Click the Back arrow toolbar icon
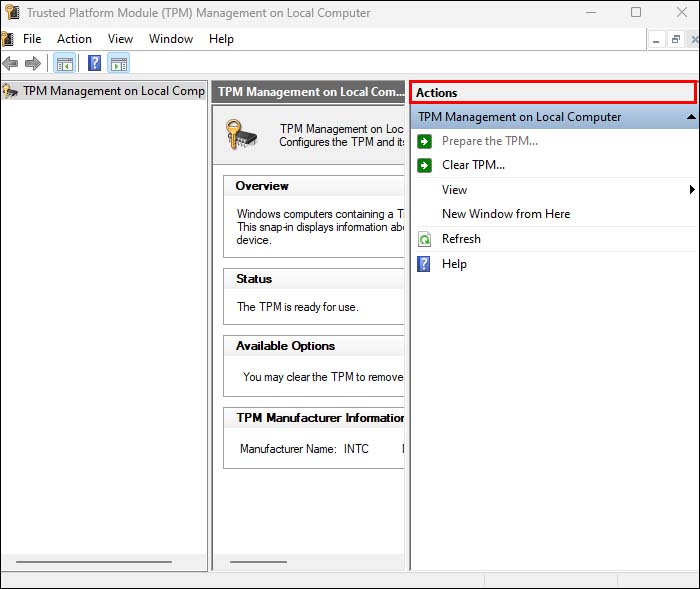This screenshot has height=589, width=700. pyautogui.click(x=10, y=63)
